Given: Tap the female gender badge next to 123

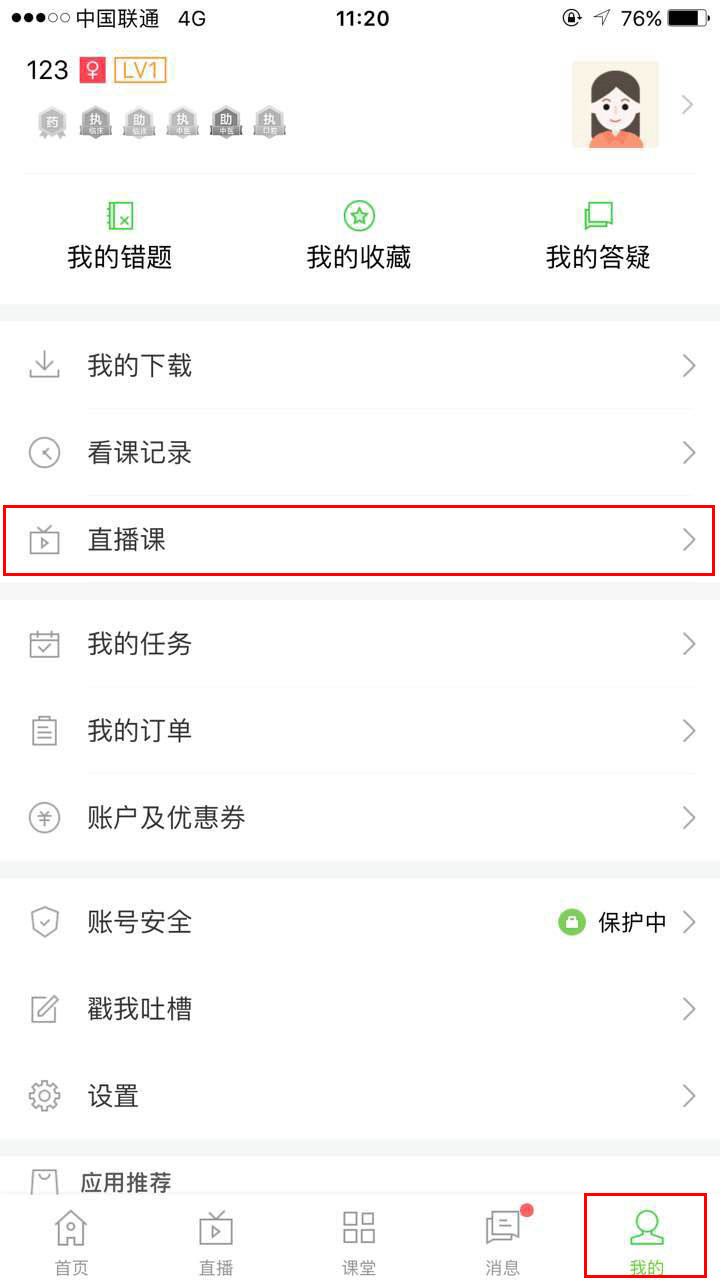Looking at the screenshot, I should 91,71.
